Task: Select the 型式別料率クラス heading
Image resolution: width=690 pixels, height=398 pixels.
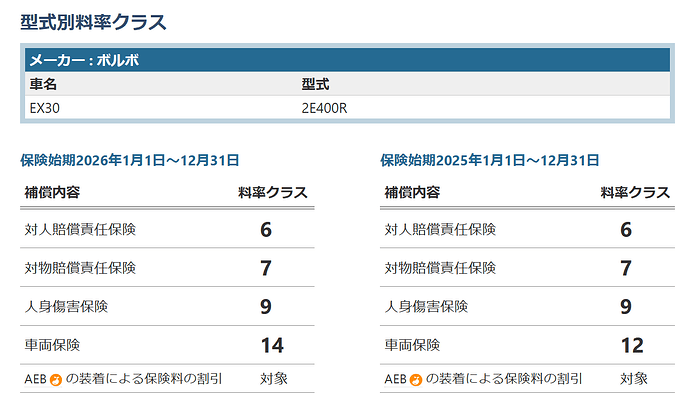Action: coord(93,22)
